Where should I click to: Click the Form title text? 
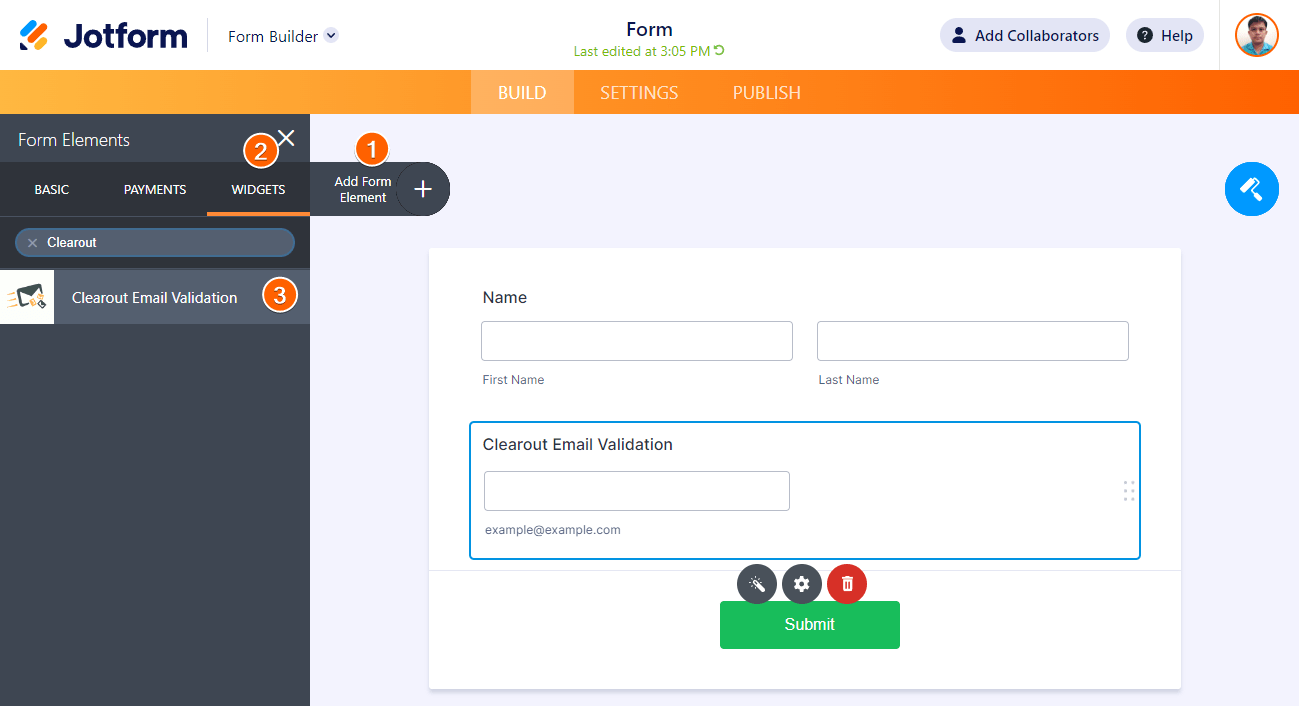pos(650,29)
